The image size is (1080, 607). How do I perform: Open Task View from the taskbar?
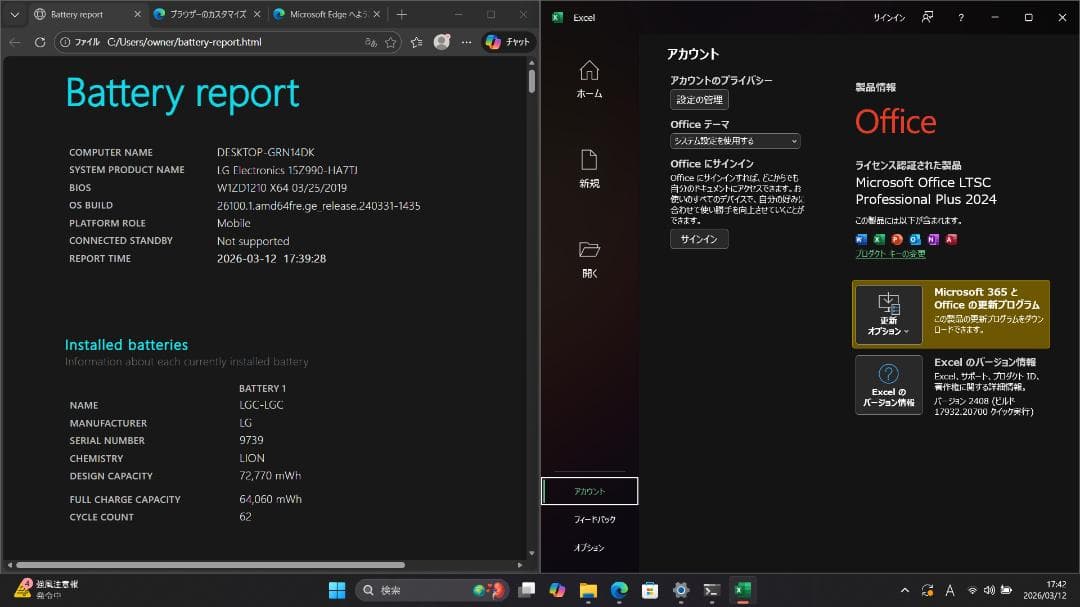[527, 590]
